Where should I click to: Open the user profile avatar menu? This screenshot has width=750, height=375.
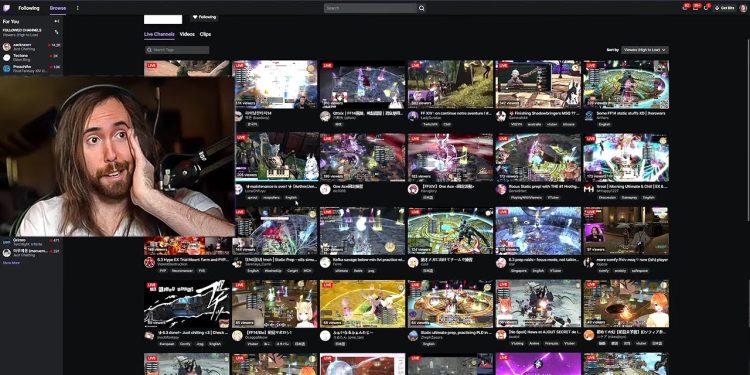(x=743, y=8)
